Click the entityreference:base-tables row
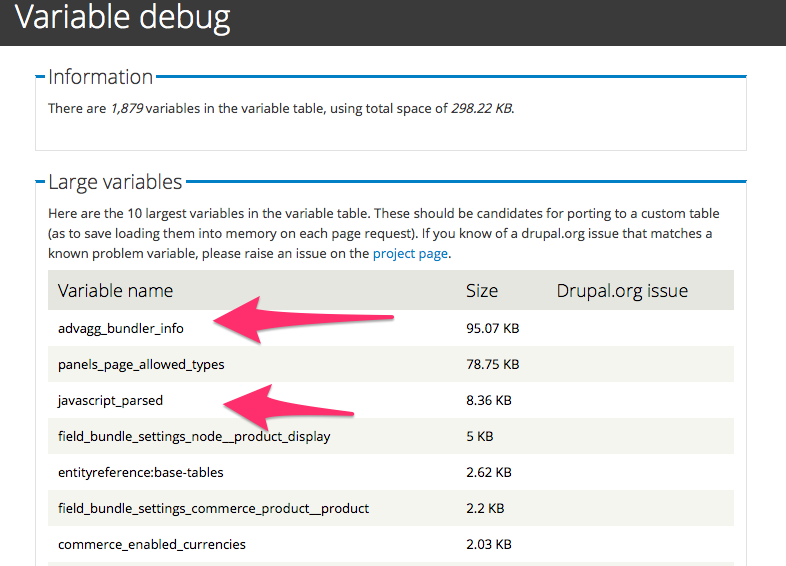This screenshot has width=786, height=566. 391,472
